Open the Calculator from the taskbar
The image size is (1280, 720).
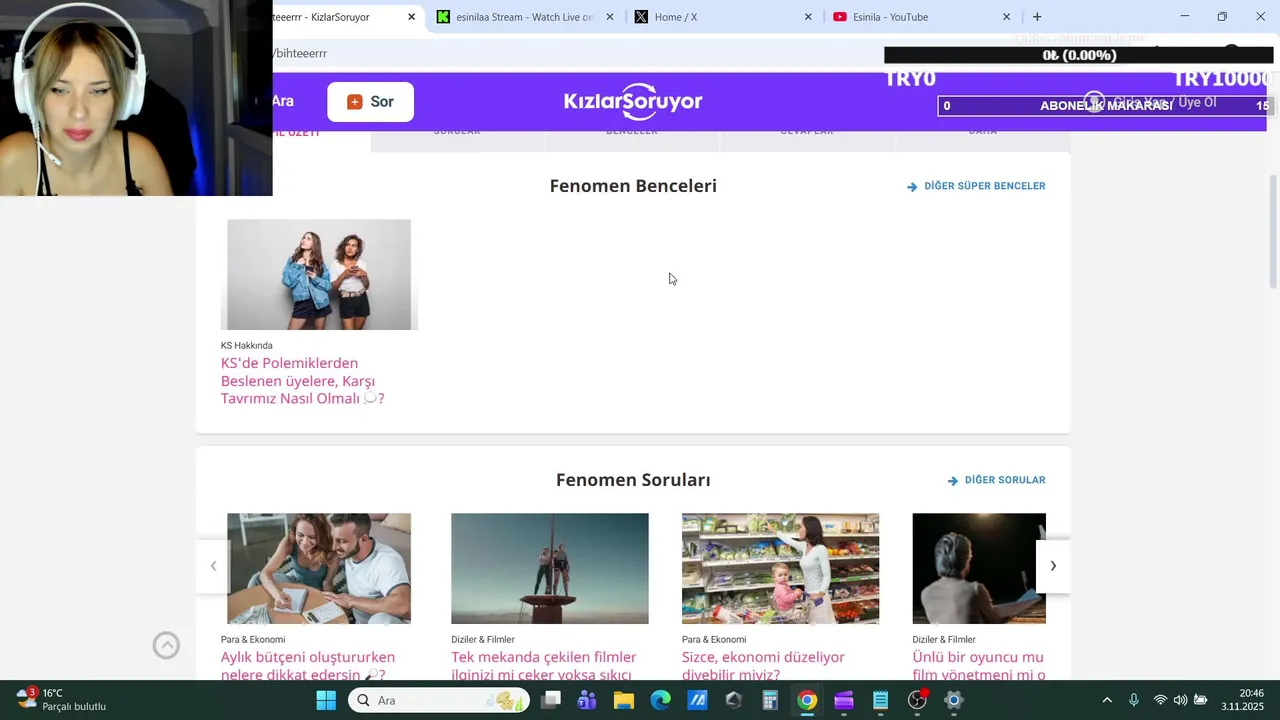tap(770, 700)
